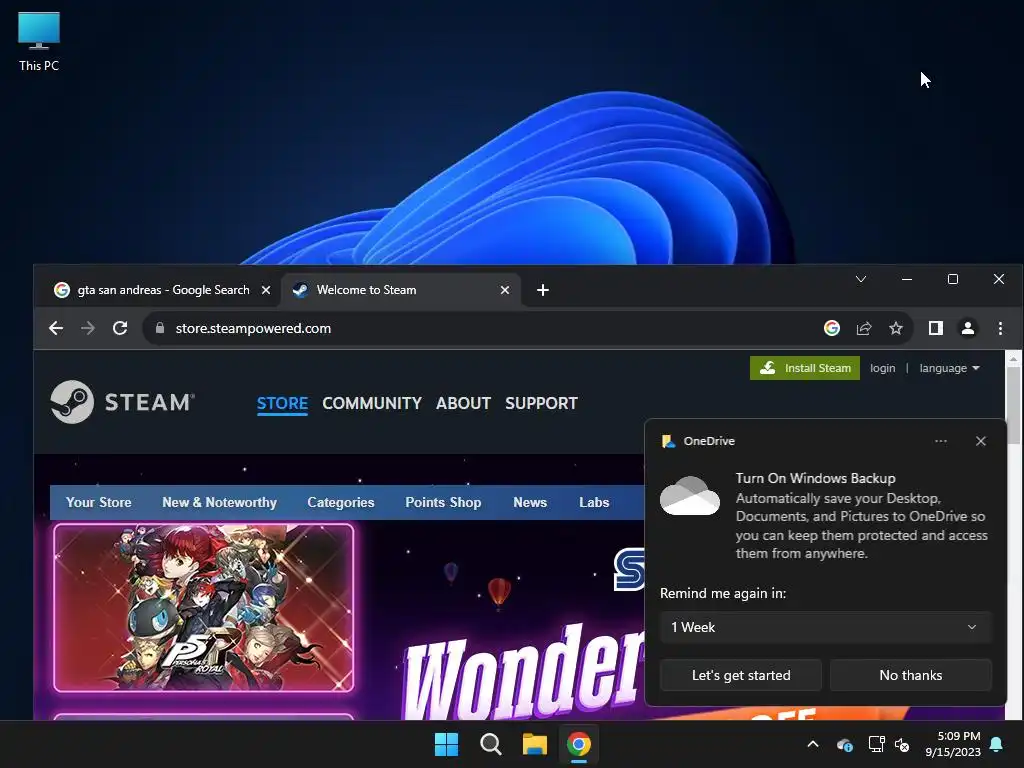The height and width of the screenshot is (768, 1024).
Task: Go to Points Shop
Action: tap(443, 502)
